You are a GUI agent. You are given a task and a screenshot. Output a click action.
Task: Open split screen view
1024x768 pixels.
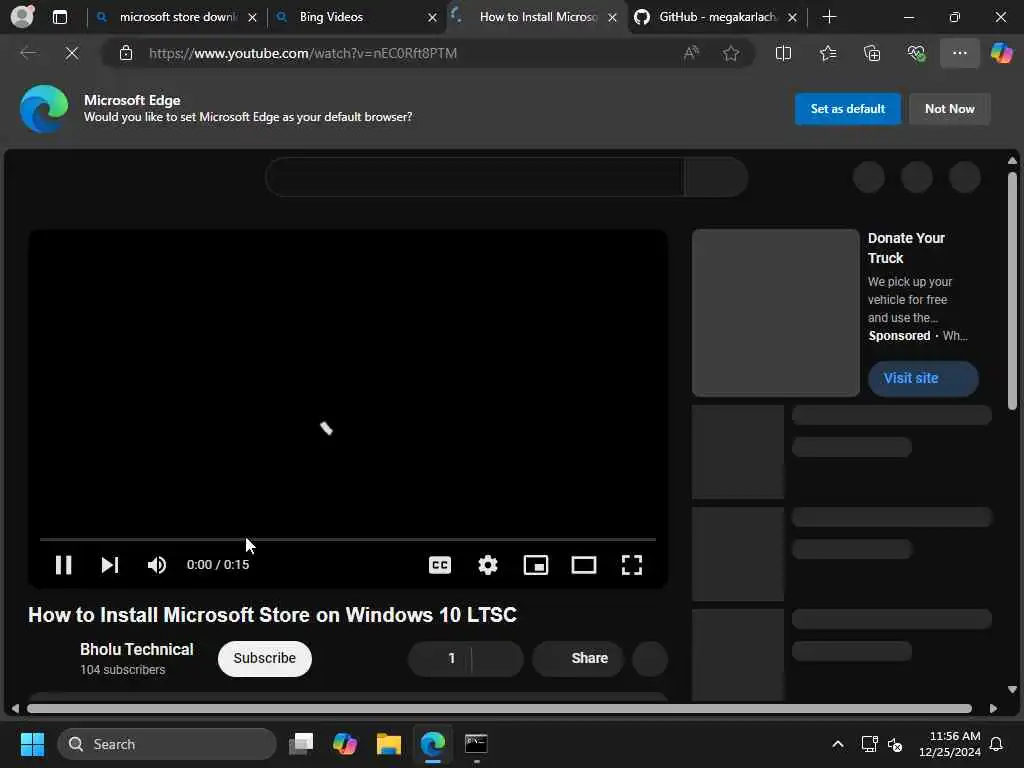point(783,53)
